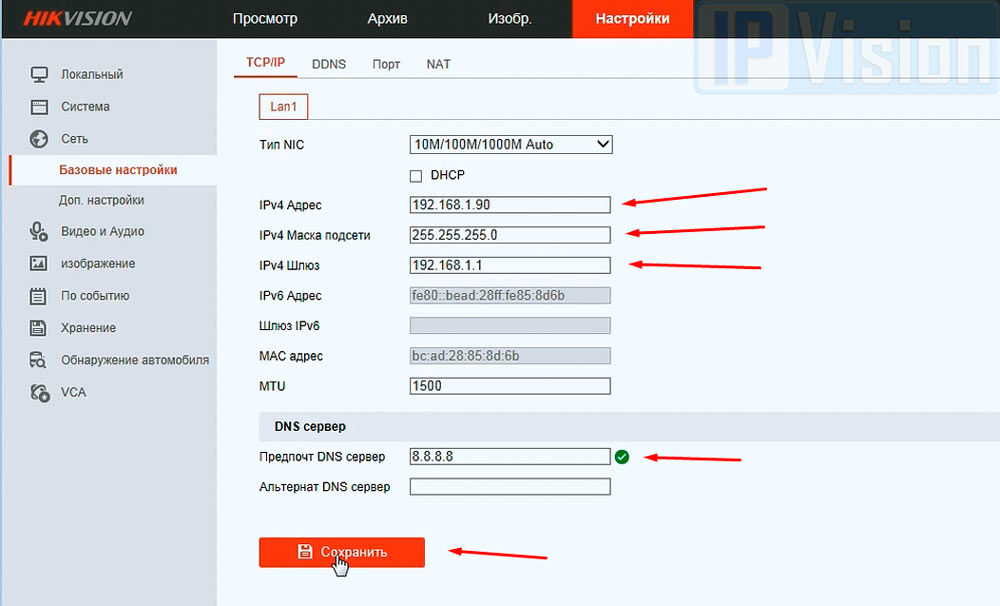1000x606 pixels.
Task: Click the Альтернат DNS сервер label
Action: point(325,487)
